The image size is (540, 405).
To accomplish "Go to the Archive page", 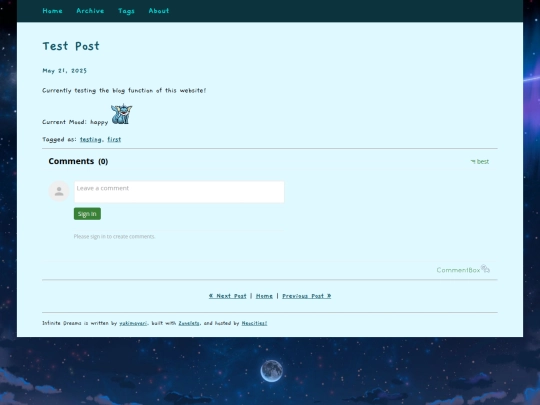I will point(90,11).
